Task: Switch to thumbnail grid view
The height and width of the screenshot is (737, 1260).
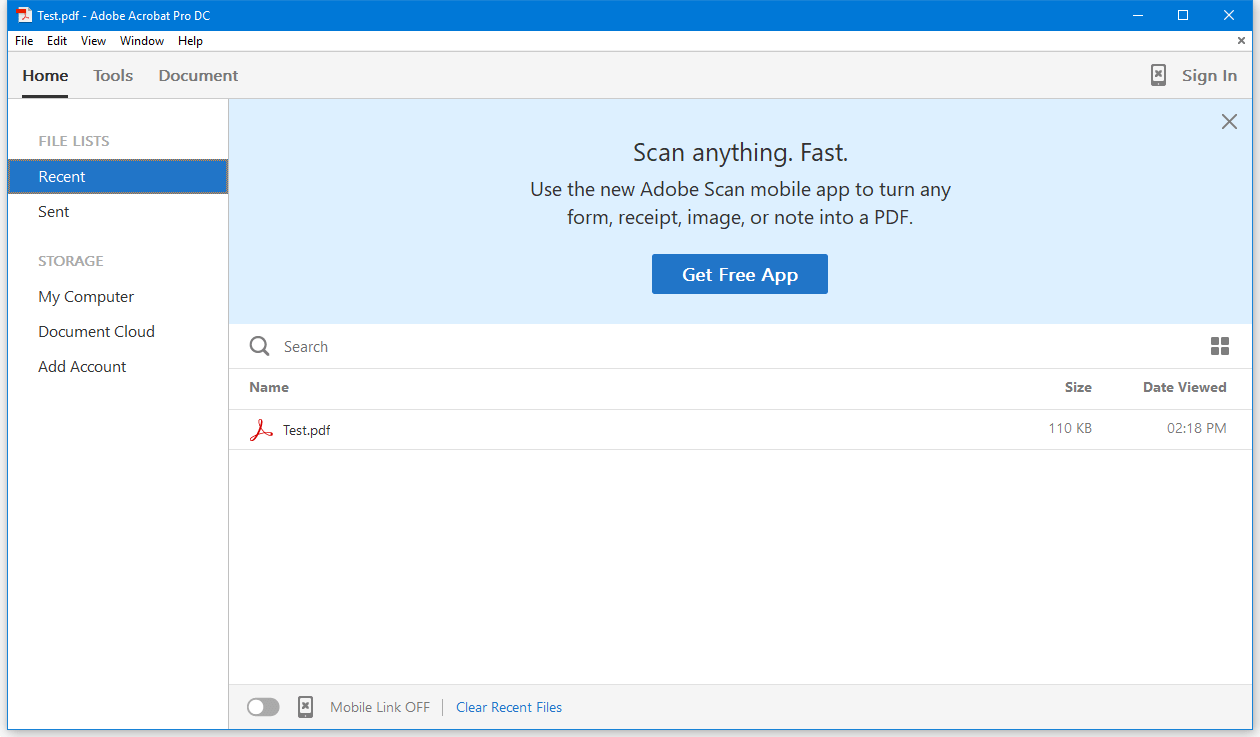Action: coord(1220,346)
